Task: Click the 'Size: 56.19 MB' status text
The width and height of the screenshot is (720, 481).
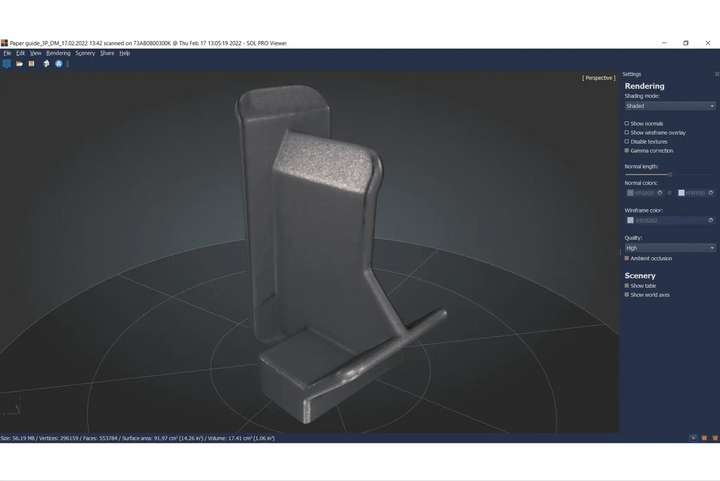Action: click(x=17, y=438)
